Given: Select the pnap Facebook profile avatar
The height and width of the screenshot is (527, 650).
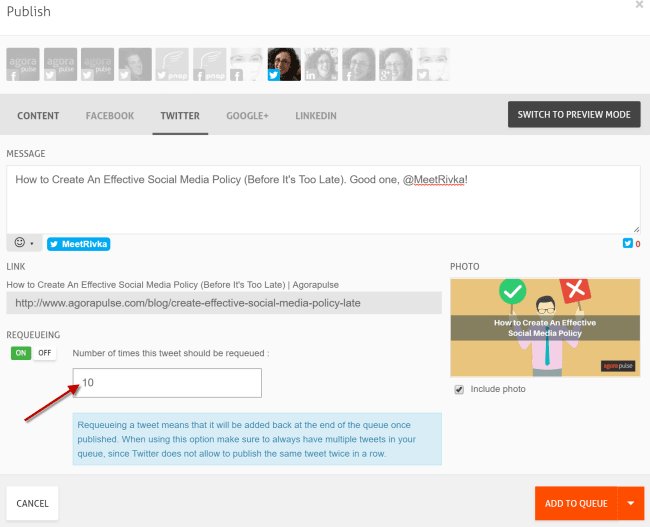Looking at the screenshot, I should pyautogui.click(x=209, y=64).
